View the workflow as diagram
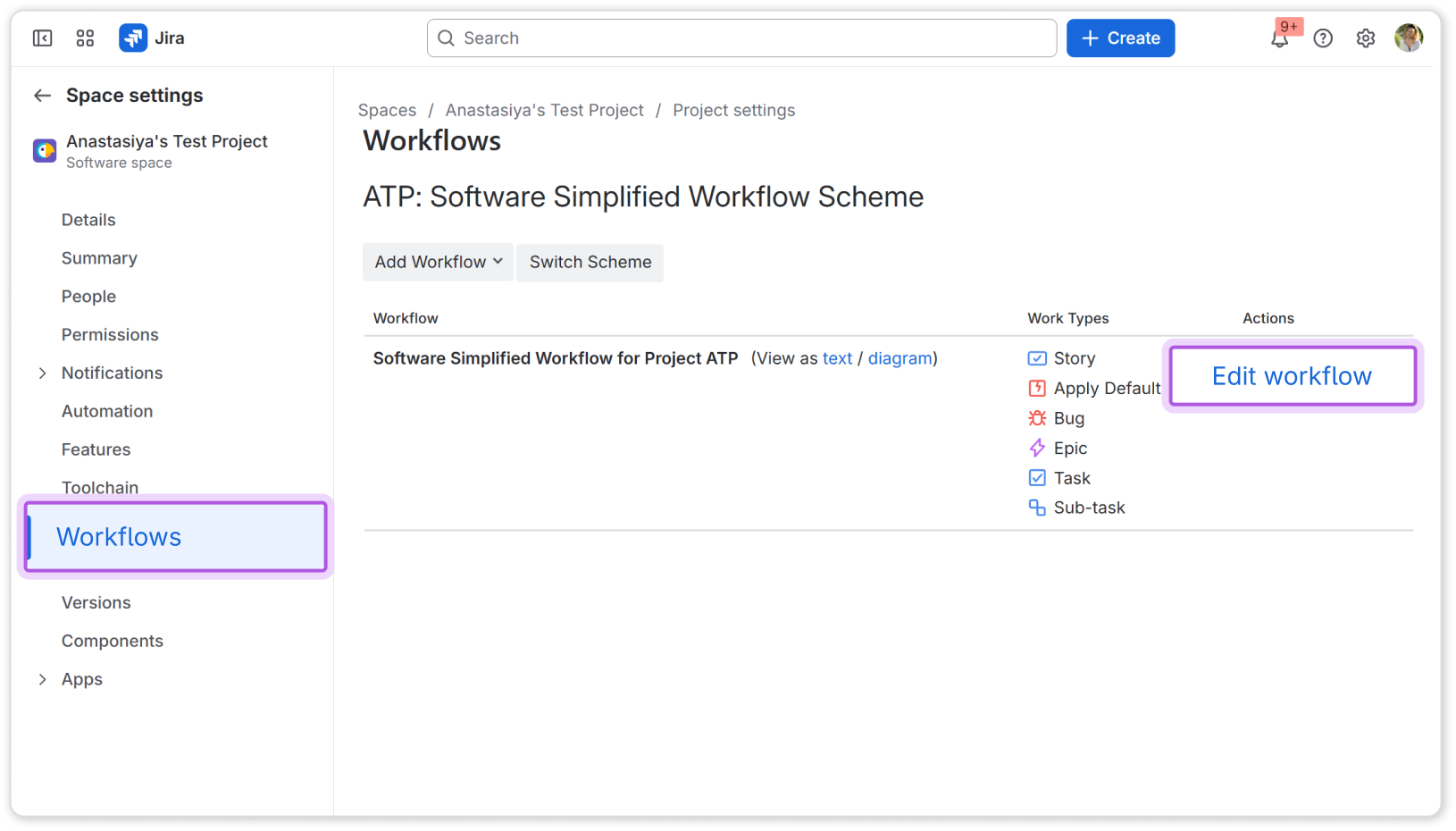Screen dimensions: 1456x831 (x=900, y=358)
